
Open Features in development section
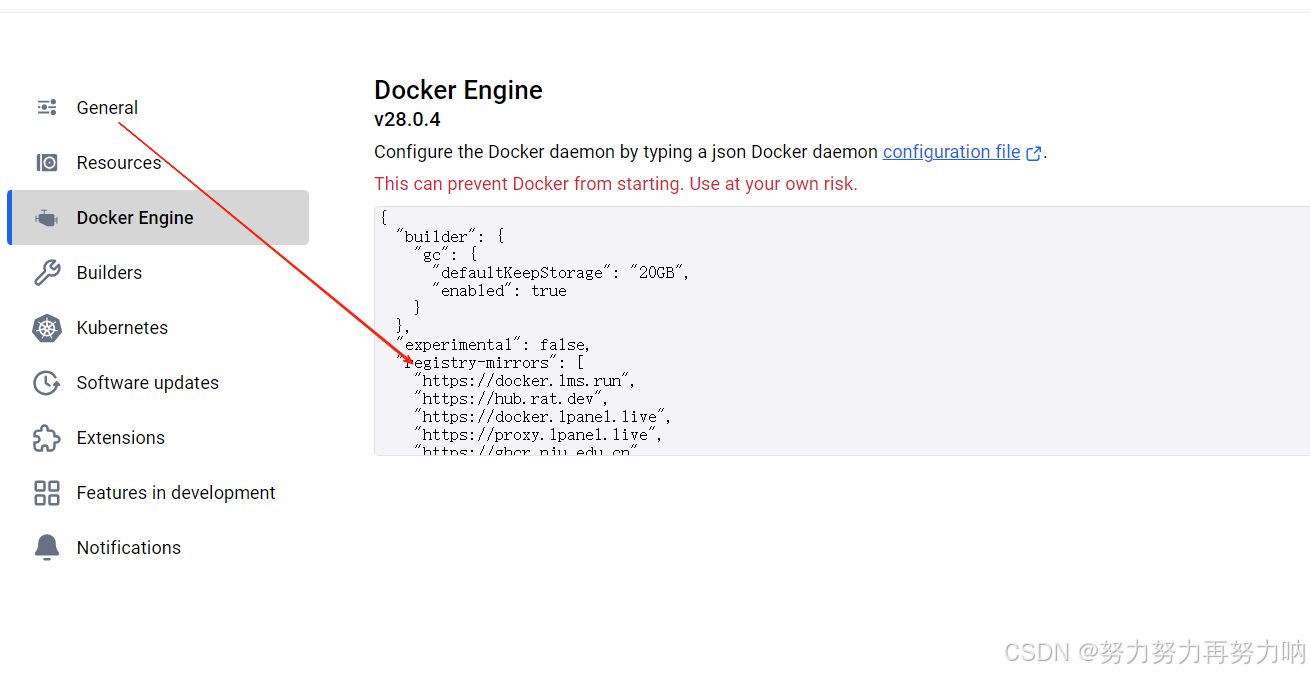[158, 492]
